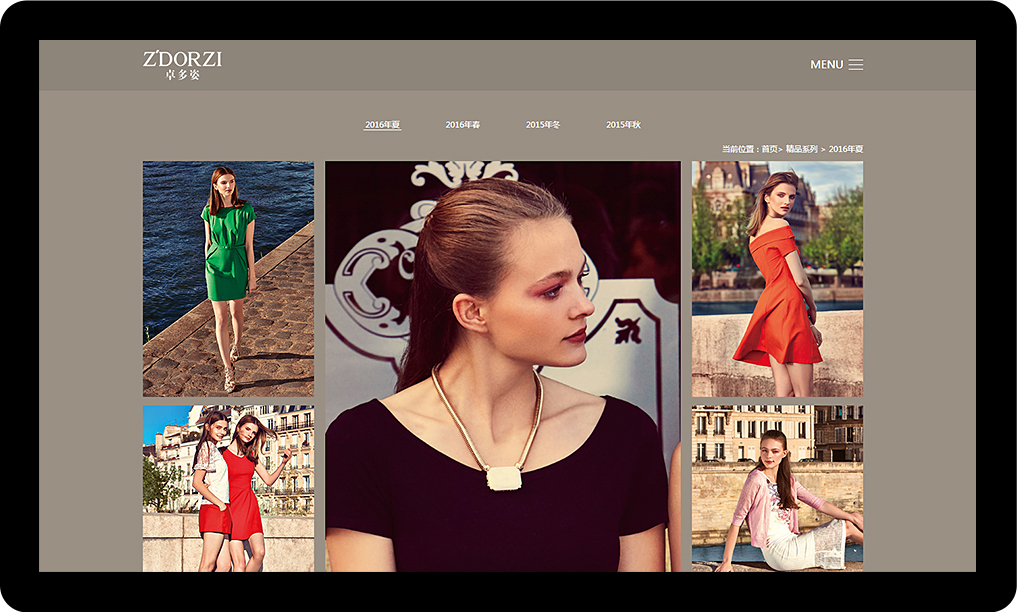
Task: Click the 首页 breadcrumb link
Action: coord(769,149)
